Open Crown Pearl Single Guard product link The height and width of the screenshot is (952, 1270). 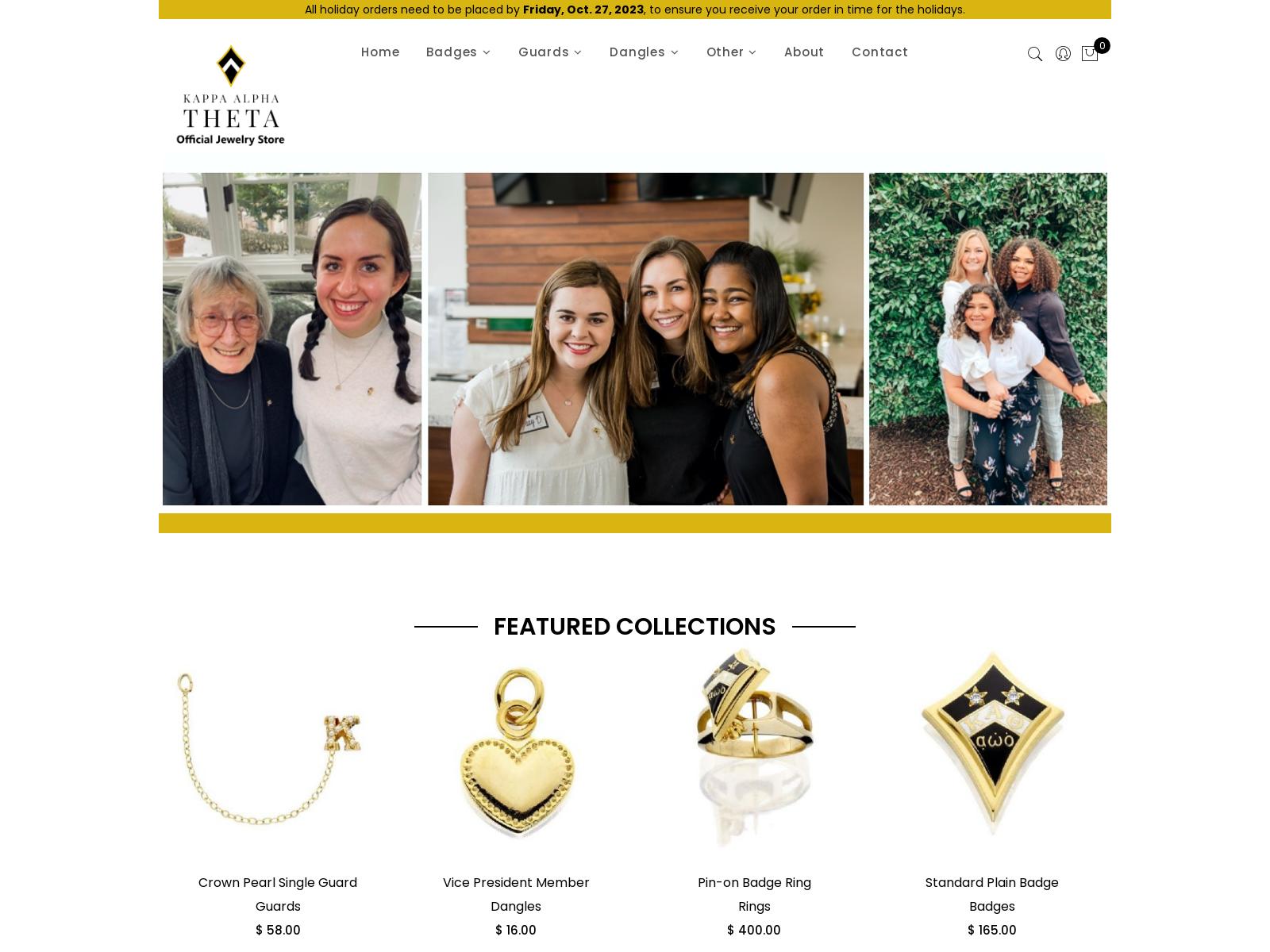point(278,882)
